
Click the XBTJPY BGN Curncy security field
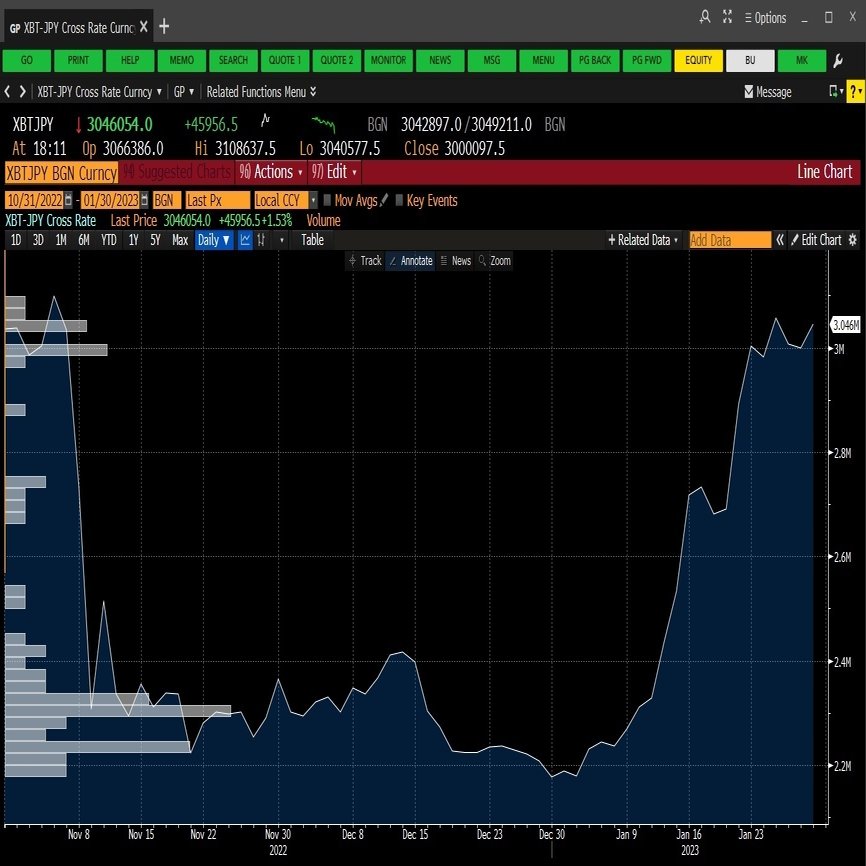tap(61, 173)
